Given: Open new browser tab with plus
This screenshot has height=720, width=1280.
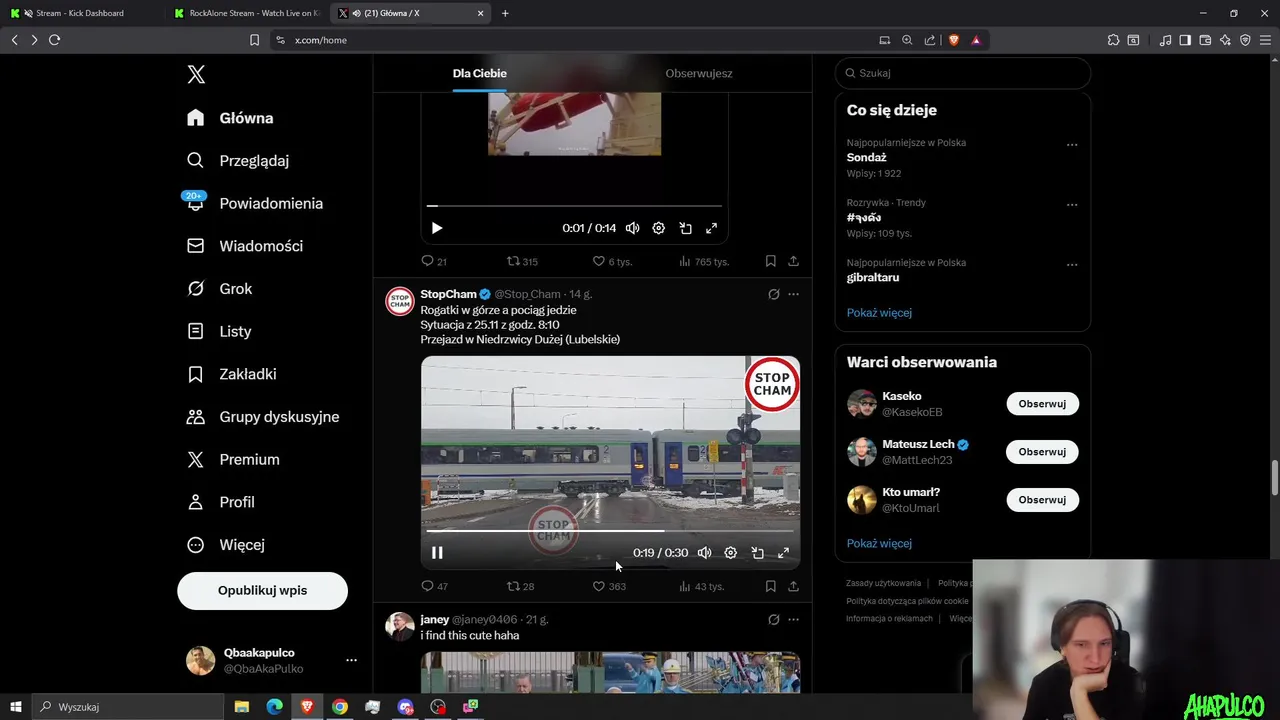Looking at the screenshot, I should [x=505, y=13].
